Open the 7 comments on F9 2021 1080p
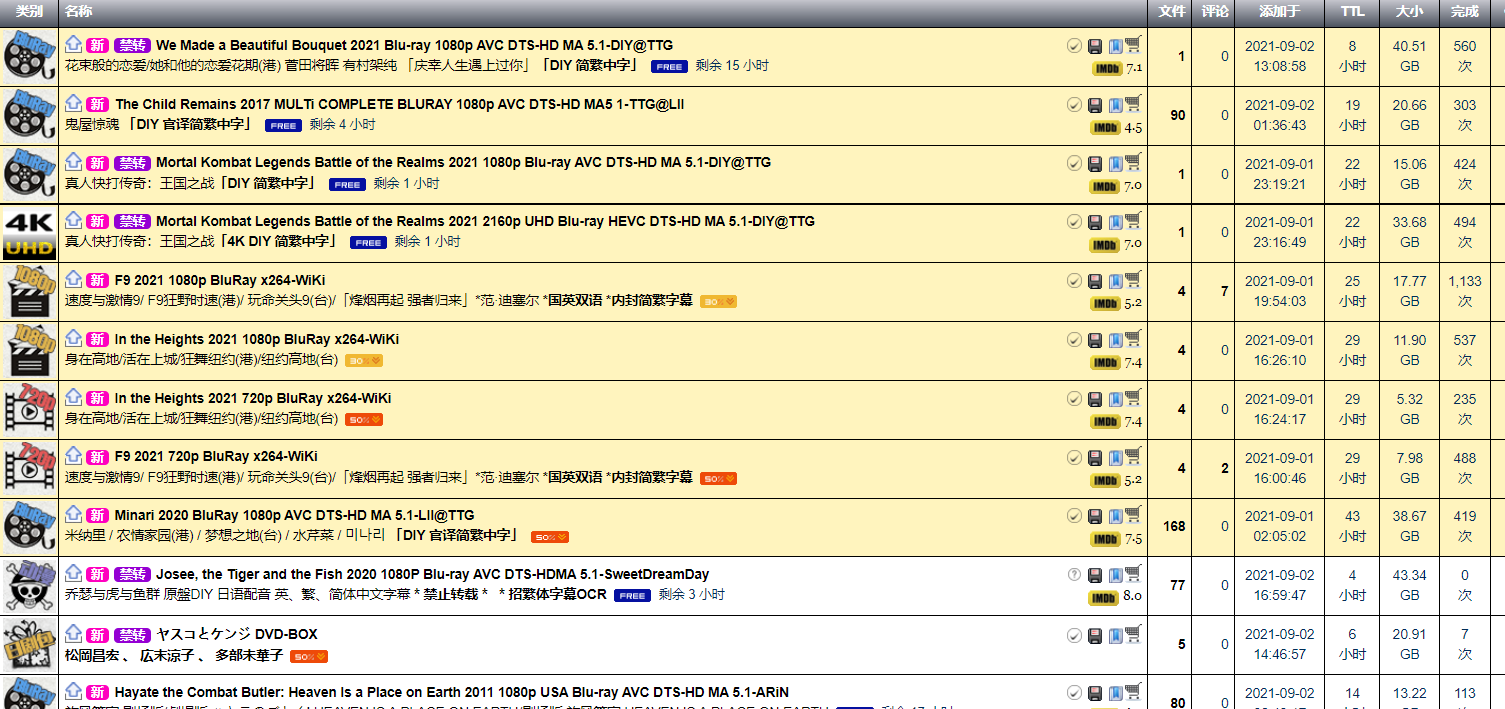The height and width of the screenshot is (709, 1505). (x=1224, y=291)
